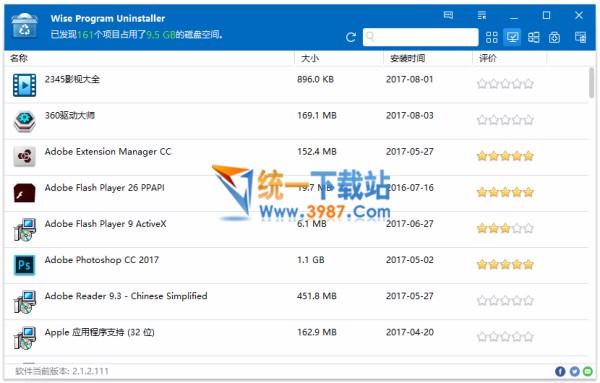Click the 169.1 MB size value
Image resolution: width=600 pixels, height=383 pixels.
(317, 115)
